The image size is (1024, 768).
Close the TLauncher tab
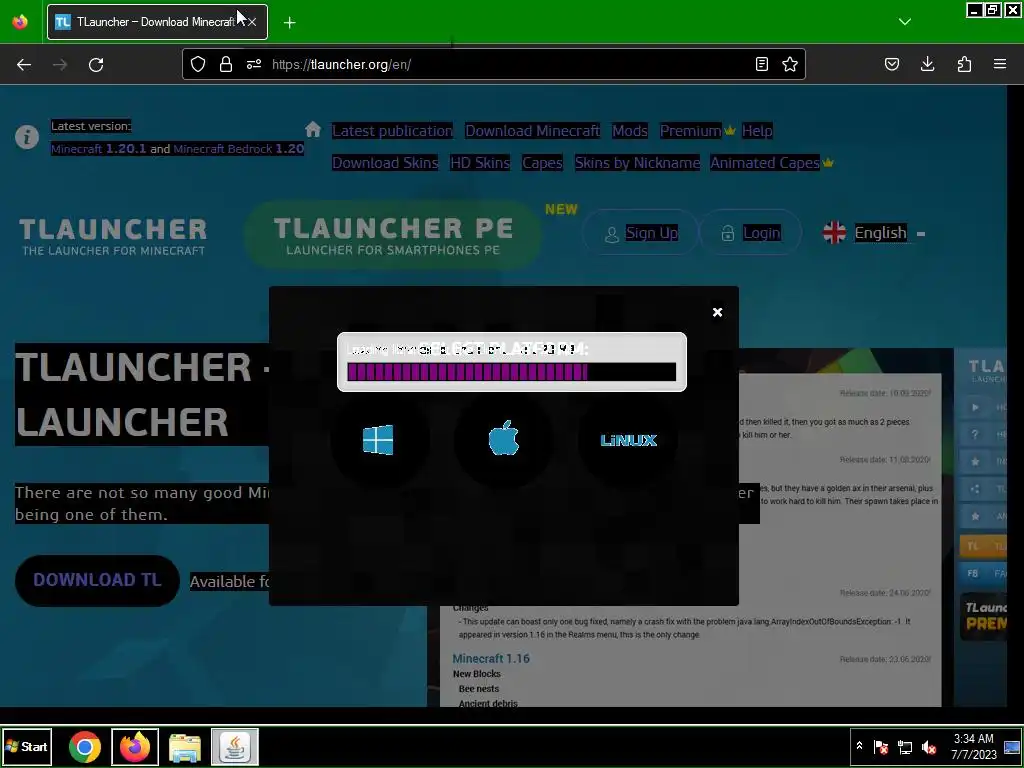[x=252, y=22]
